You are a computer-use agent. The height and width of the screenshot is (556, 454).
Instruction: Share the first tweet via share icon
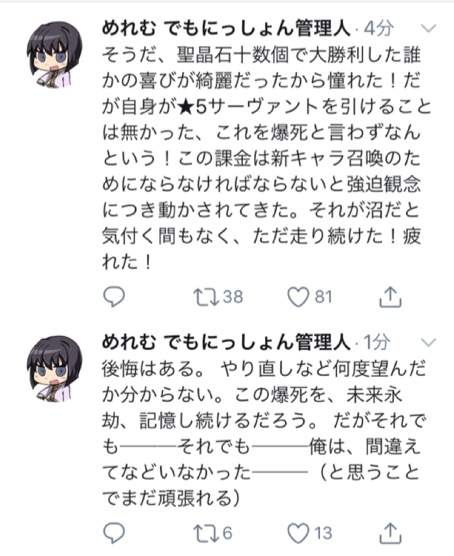pos(390,296)
